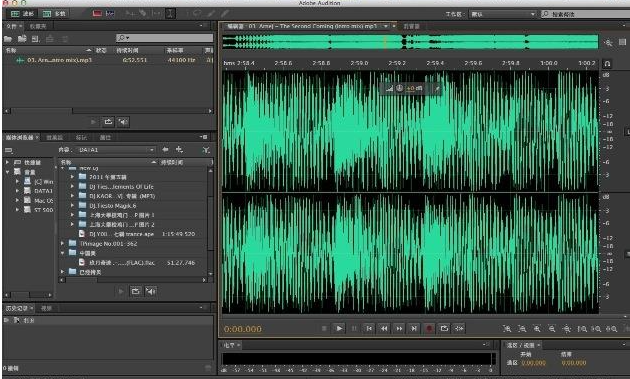Expand the ST 500 drive in the tree
This screenshot has height=379, width=630.
tap(17, 209)
